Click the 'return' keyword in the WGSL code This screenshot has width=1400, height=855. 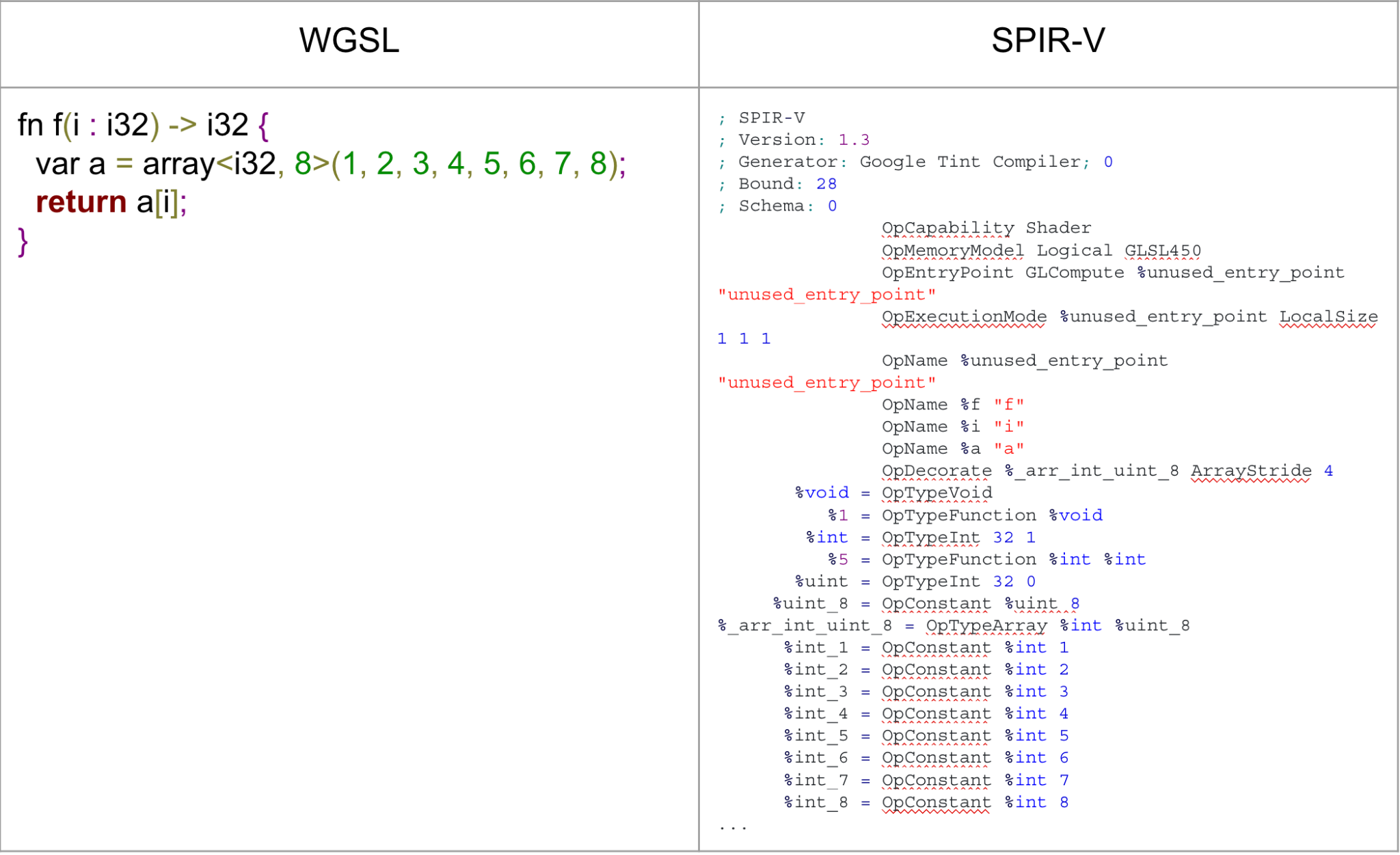81,202
